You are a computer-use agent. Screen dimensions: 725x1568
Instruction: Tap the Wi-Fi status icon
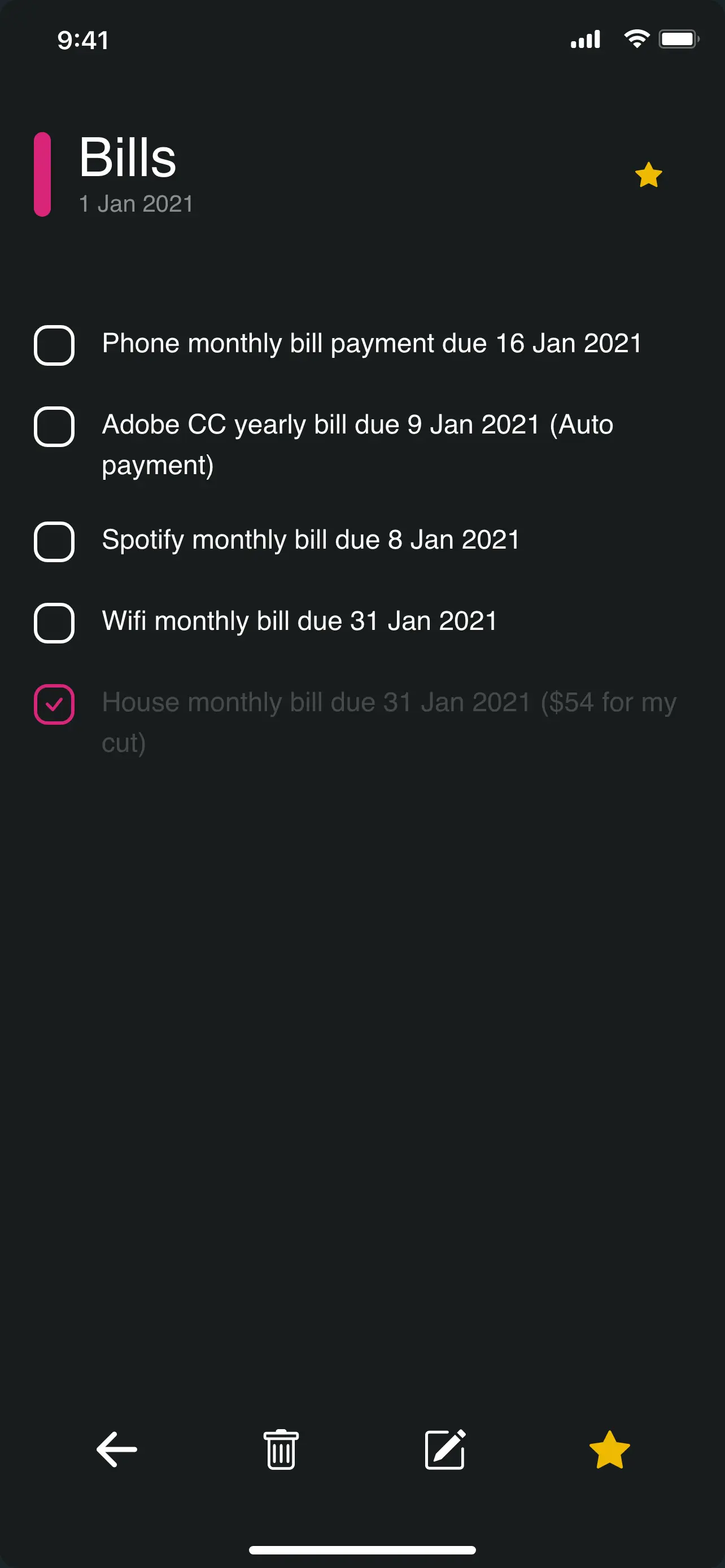(636, 40)
